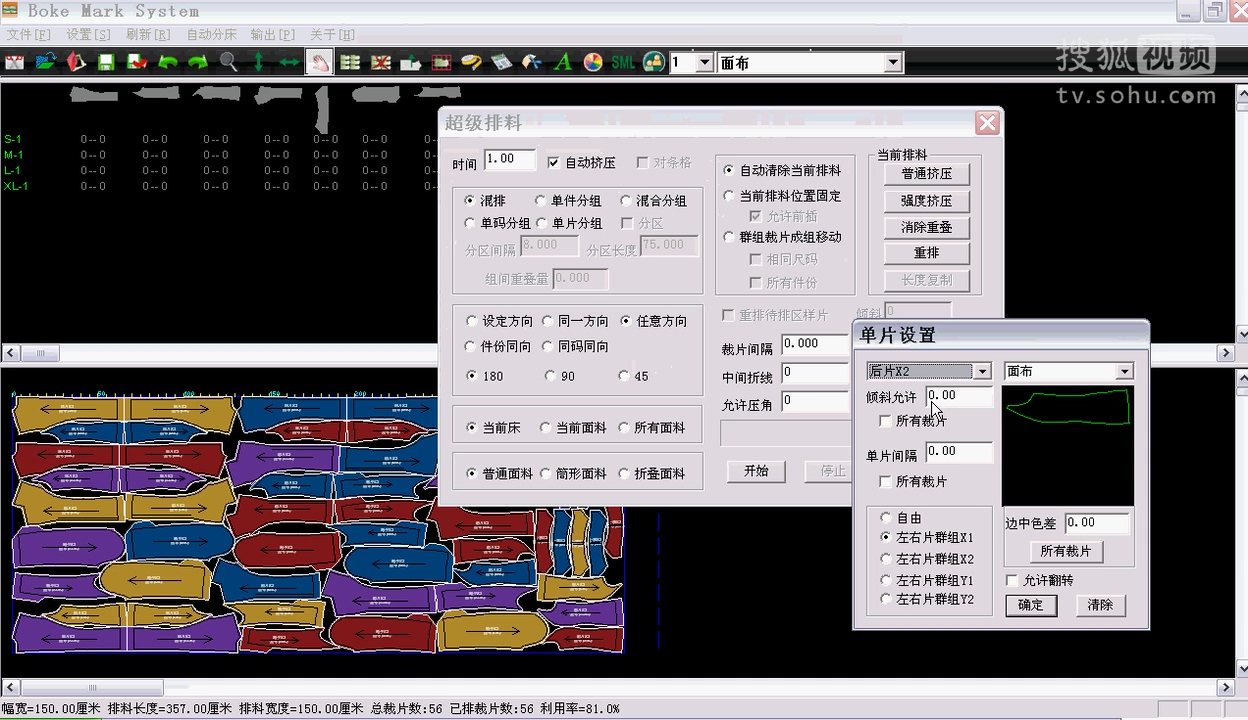1248x720 pixels.
Task: Click the pie chart icon in toolbar
Action: 591,62
